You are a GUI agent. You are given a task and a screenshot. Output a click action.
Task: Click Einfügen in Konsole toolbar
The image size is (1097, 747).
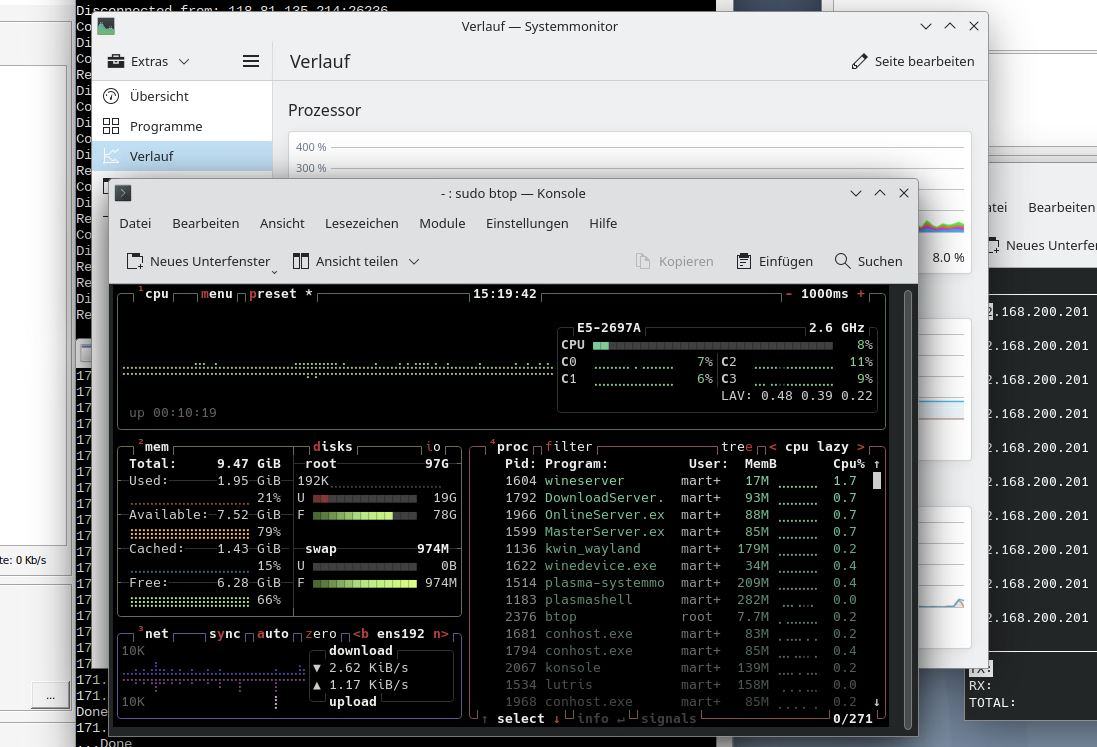(x=774, y=262)
